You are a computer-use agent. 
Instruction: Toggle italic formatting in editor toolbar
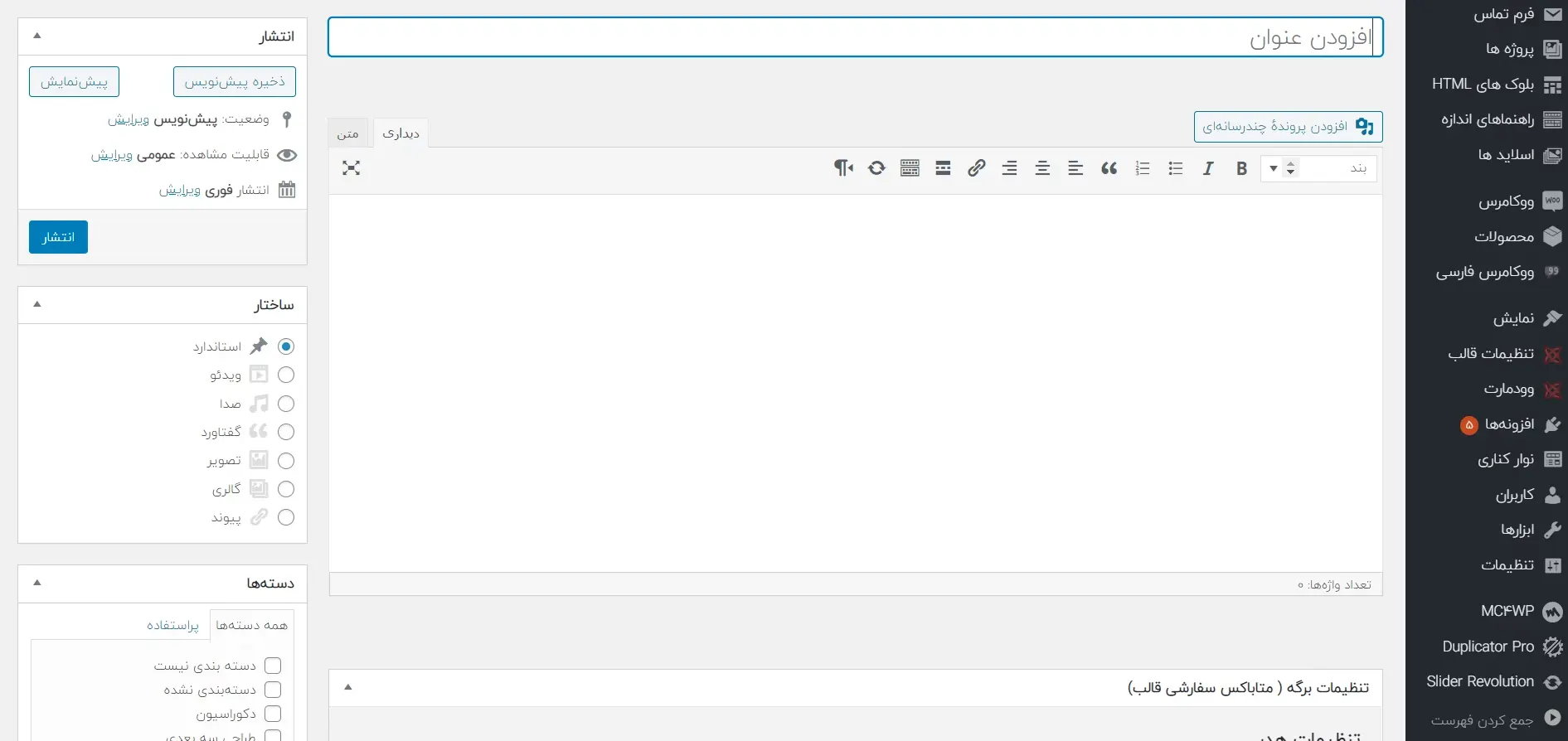[1208, 168]
